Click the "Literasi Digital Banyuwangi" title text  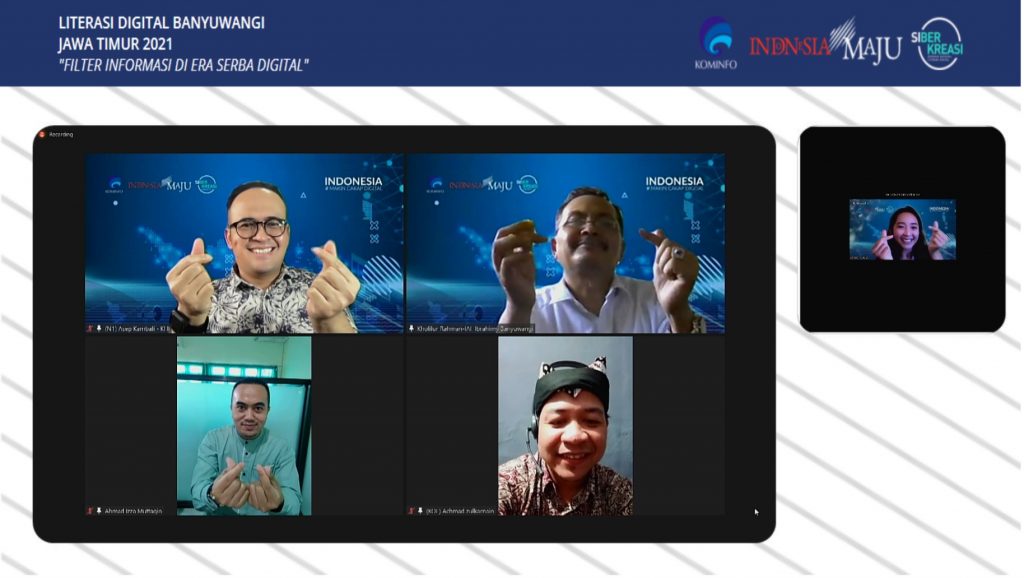pyautogui.click(x=160, y=22)
